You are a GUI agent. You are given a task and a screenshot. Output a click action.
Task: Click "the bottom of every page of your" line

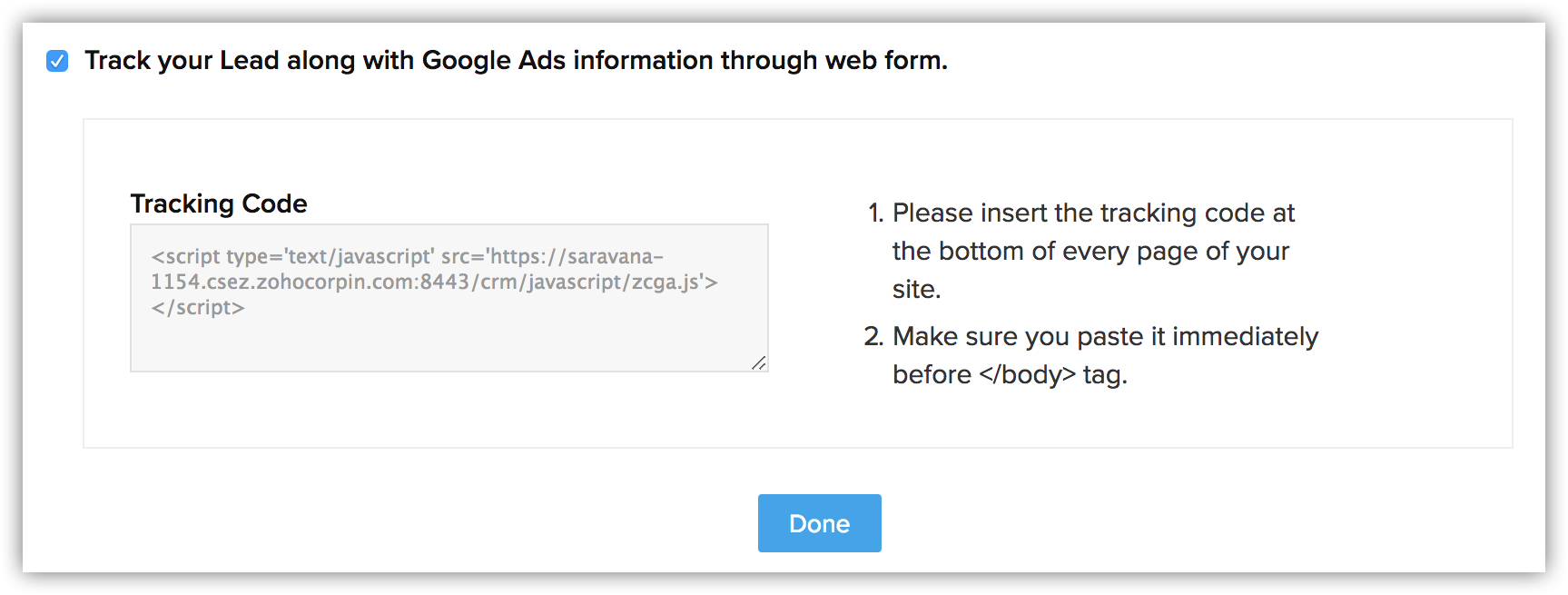pyautogui.click(x=1090, y=252)
